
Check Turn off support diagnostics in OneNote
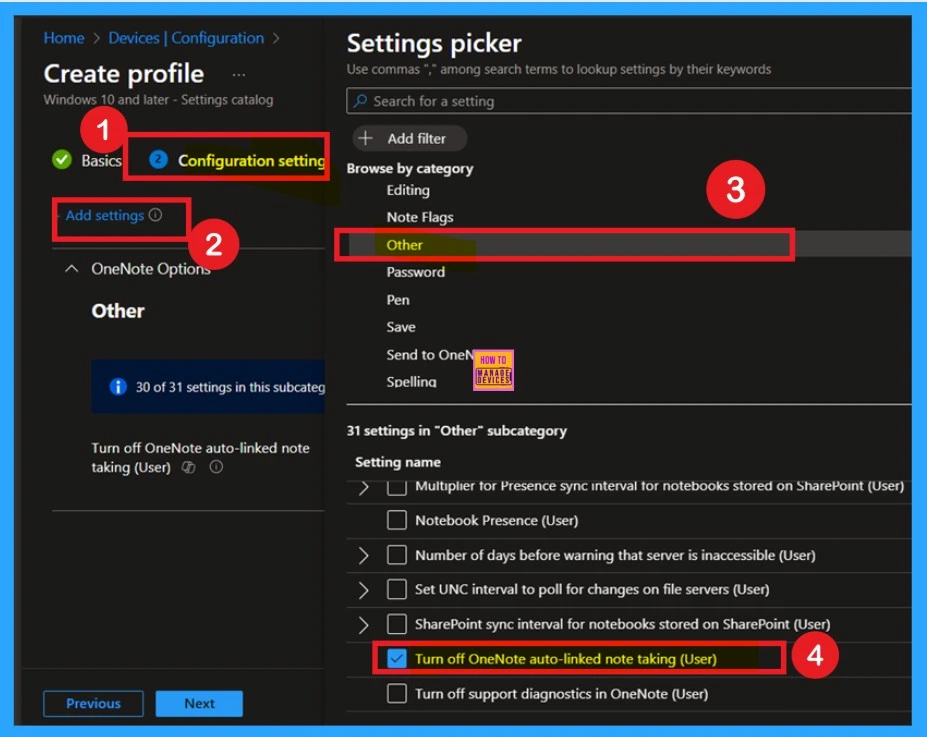pos(397,693)
